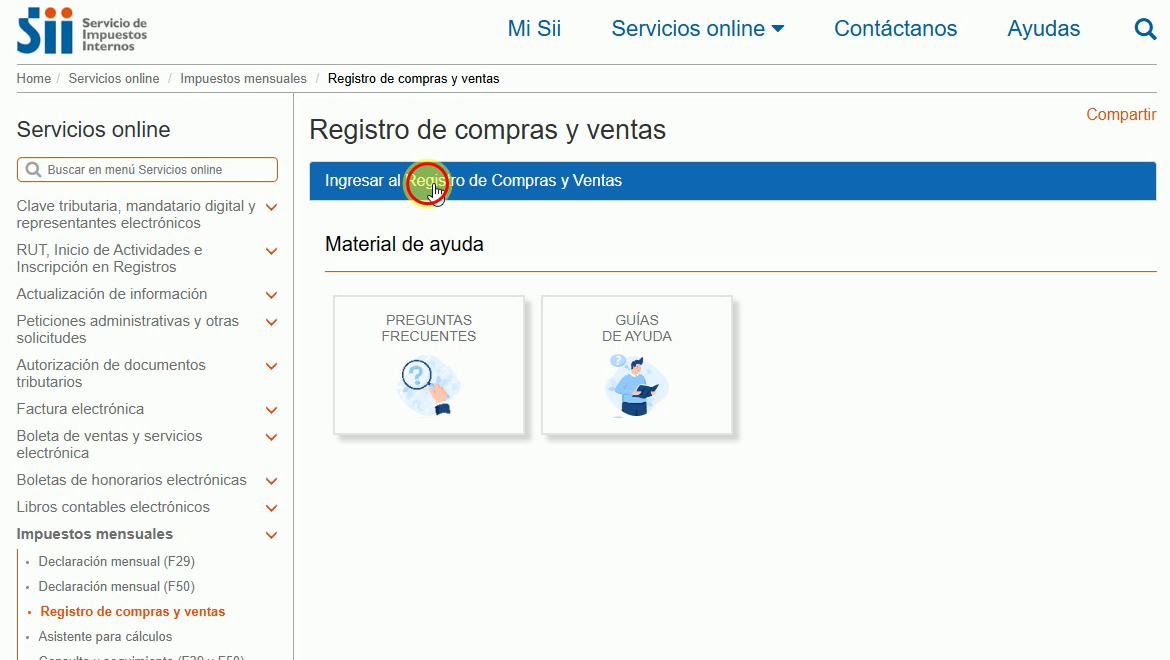
Task: Open Asistente para cálculos
Action: [x=105, y=636]
